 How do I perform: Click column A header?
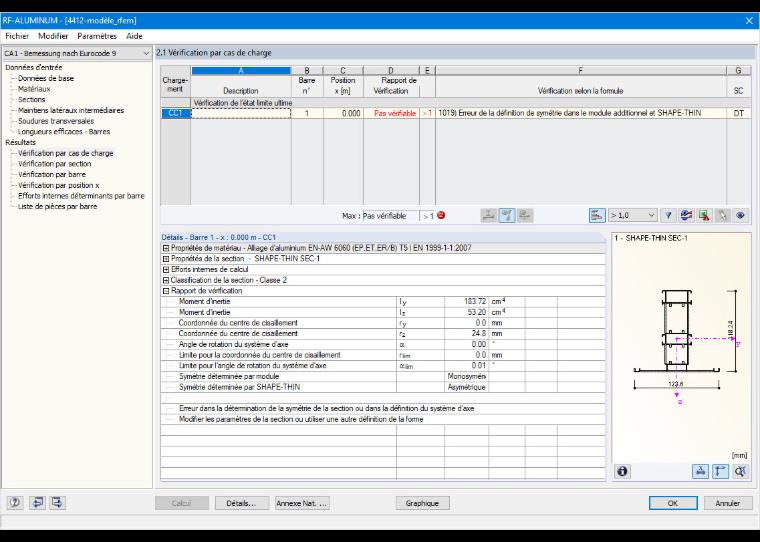241,70
